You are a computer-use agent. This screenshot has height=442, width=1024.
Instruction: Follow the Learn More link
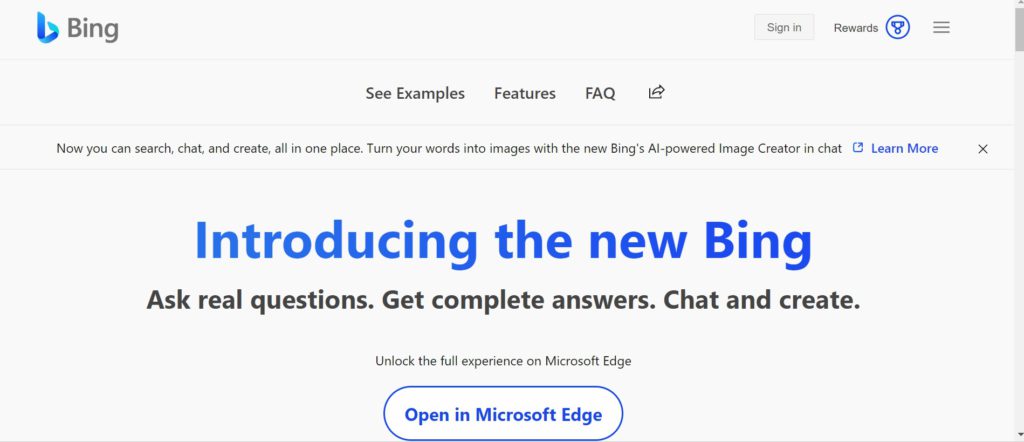coord(904,148)
